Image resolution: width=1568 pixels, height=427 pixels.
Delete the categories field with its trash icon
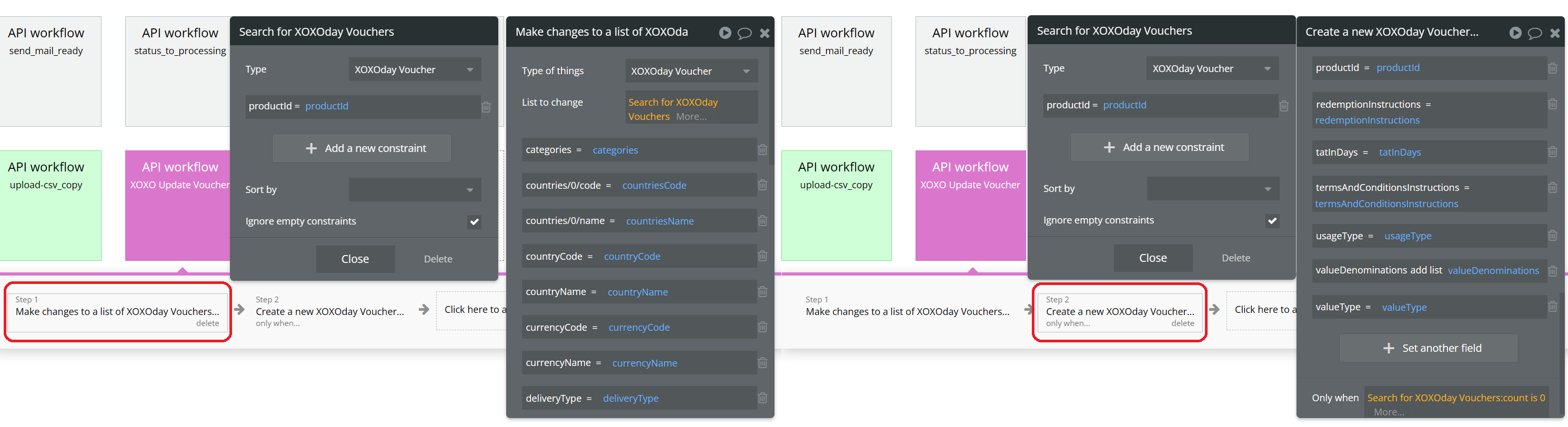[x=762, y=149]
